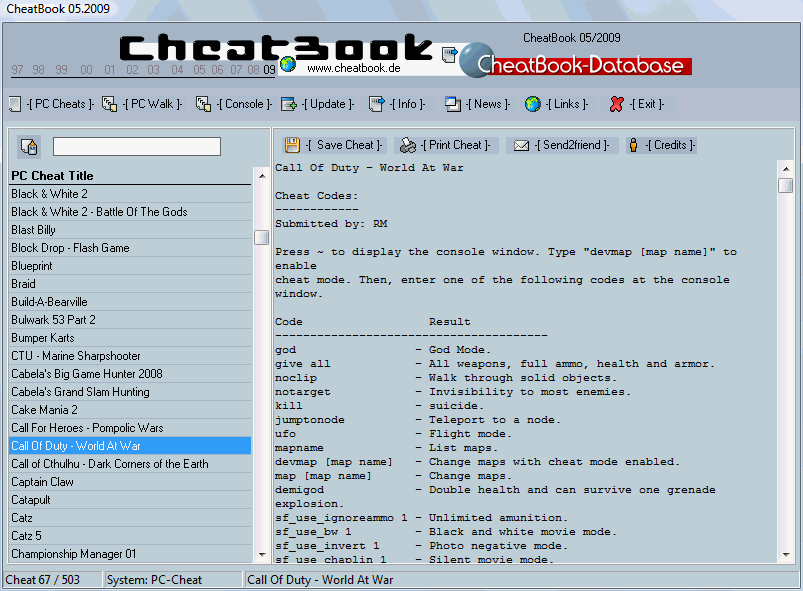Select "Blast Billy" in the list
The height and width of the screenshot is (591, 803).
pyautogui.click(x=131, y=230)
